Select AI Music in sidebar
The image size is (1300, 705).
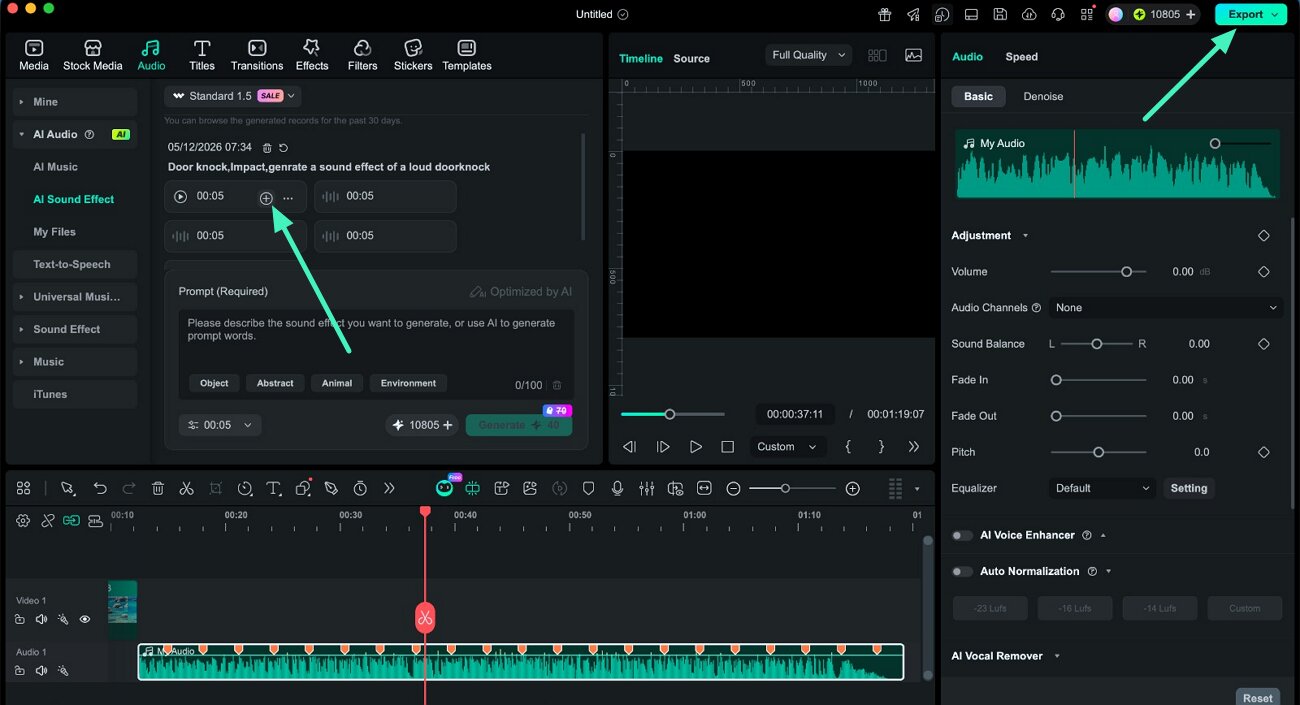[55, 167]
